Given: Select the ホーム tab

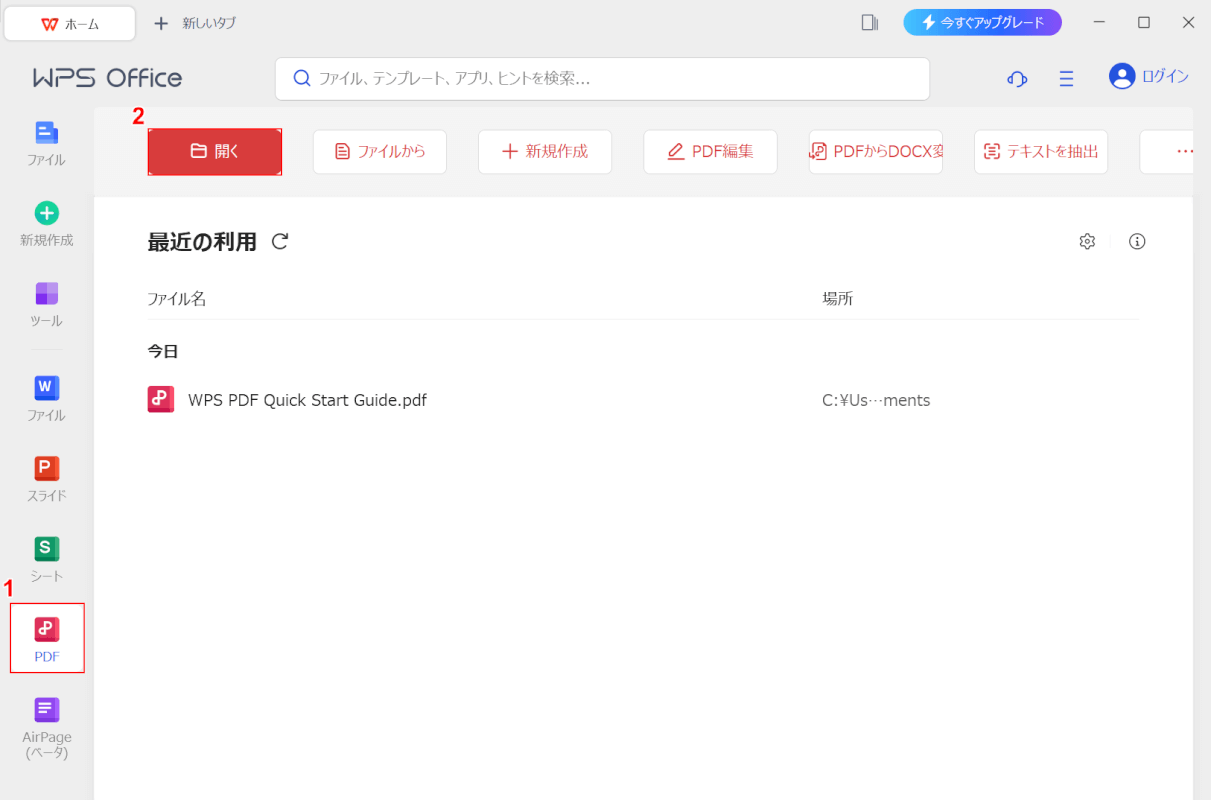Looking at the screenshot, I should (x=70, y=23).
